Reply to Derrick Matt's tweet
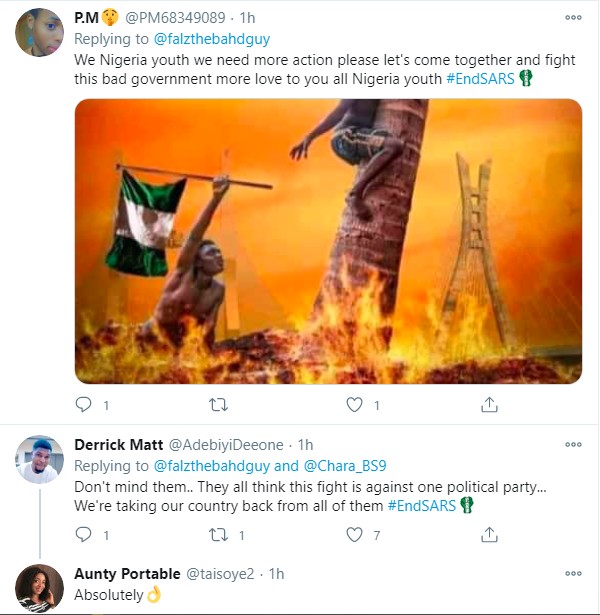Screen dimensions: 600x615 tap(85, 535)
